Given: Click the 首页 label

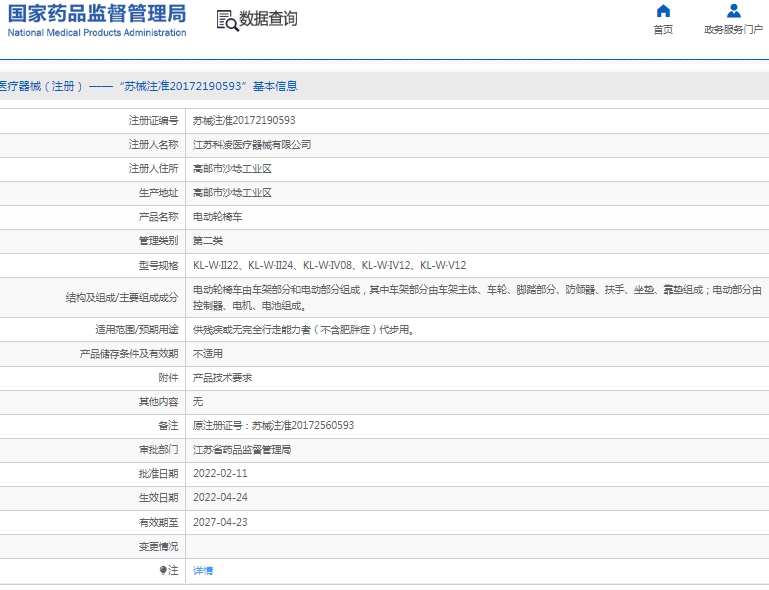Looking at the screenshot, I should point(663,30).
